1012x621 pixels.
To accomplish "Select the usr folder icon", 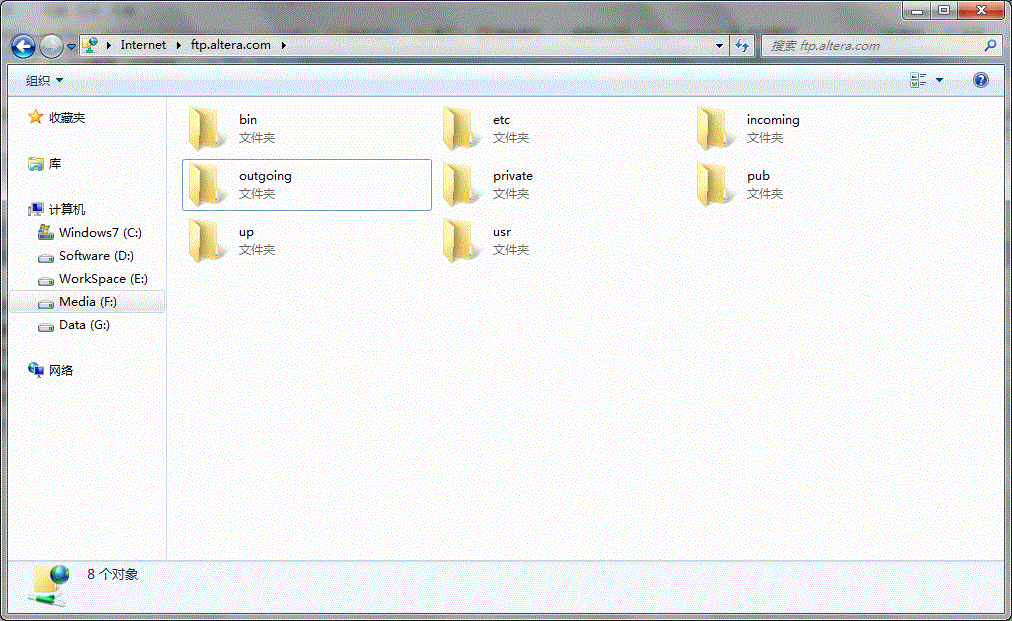I will click(x=460, y=241).
